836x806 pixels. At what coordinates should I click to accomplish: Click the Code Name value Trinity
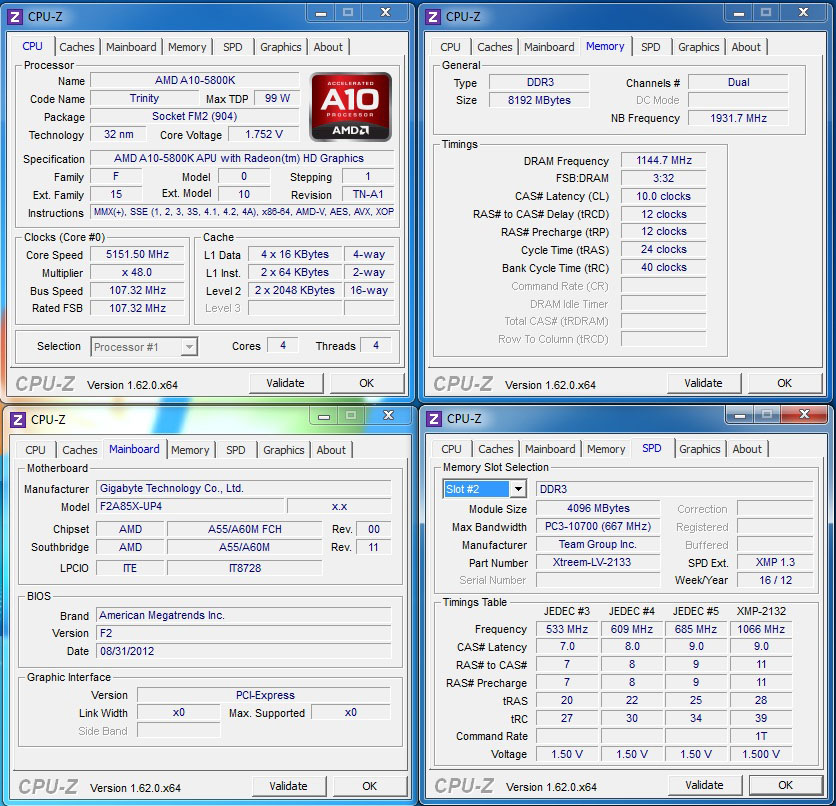[144, 98]
